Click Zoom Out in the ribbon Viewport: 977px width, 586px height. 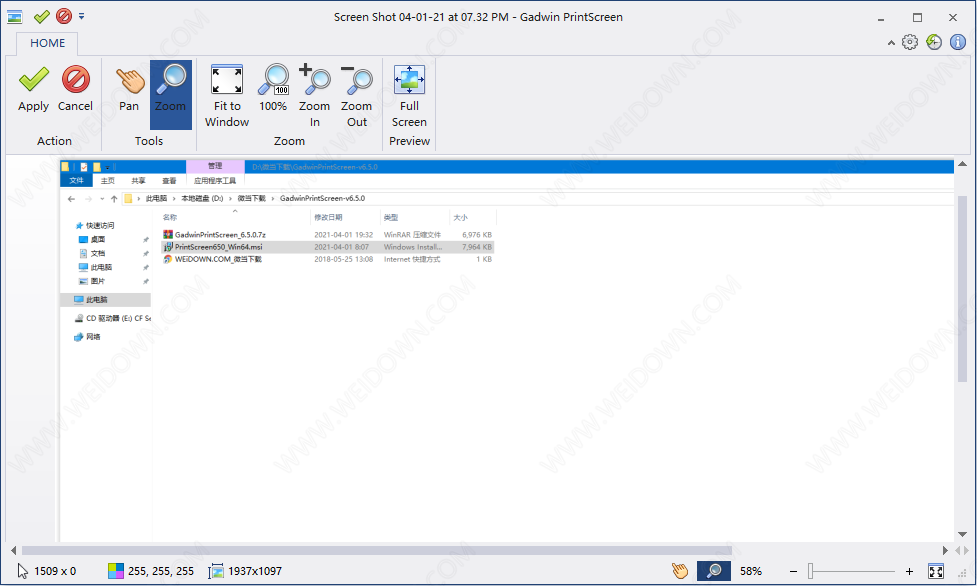[x=356, y=96]
